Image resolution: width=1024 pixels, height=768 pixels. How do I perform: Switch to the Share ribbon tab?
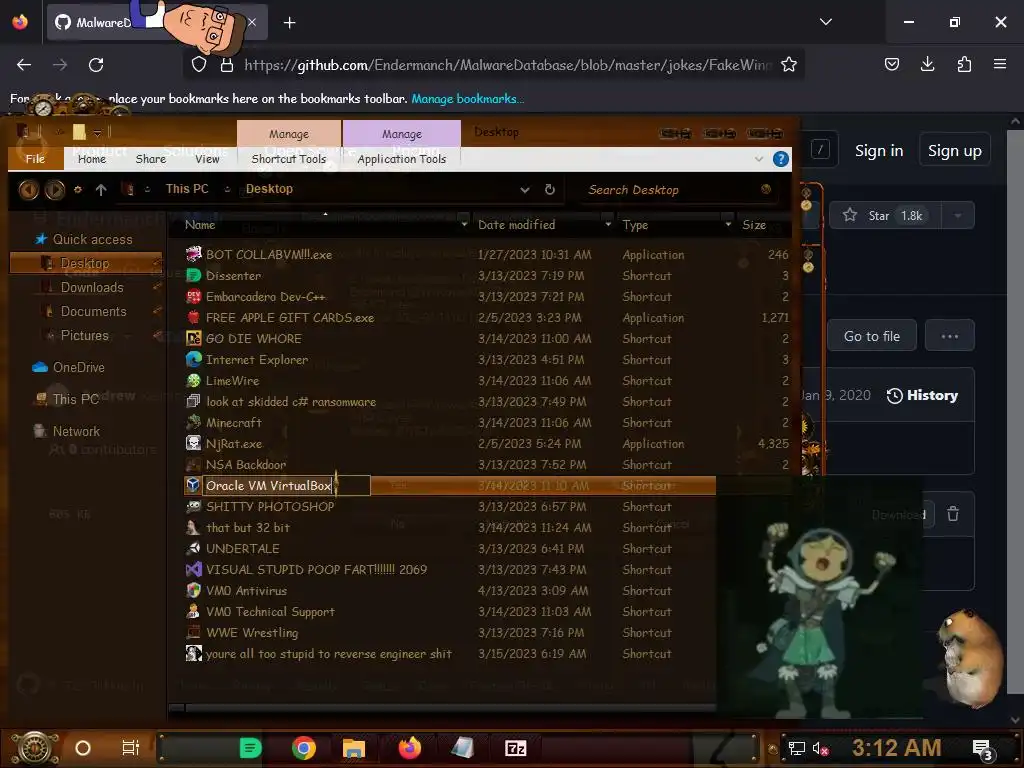[150, 159]
